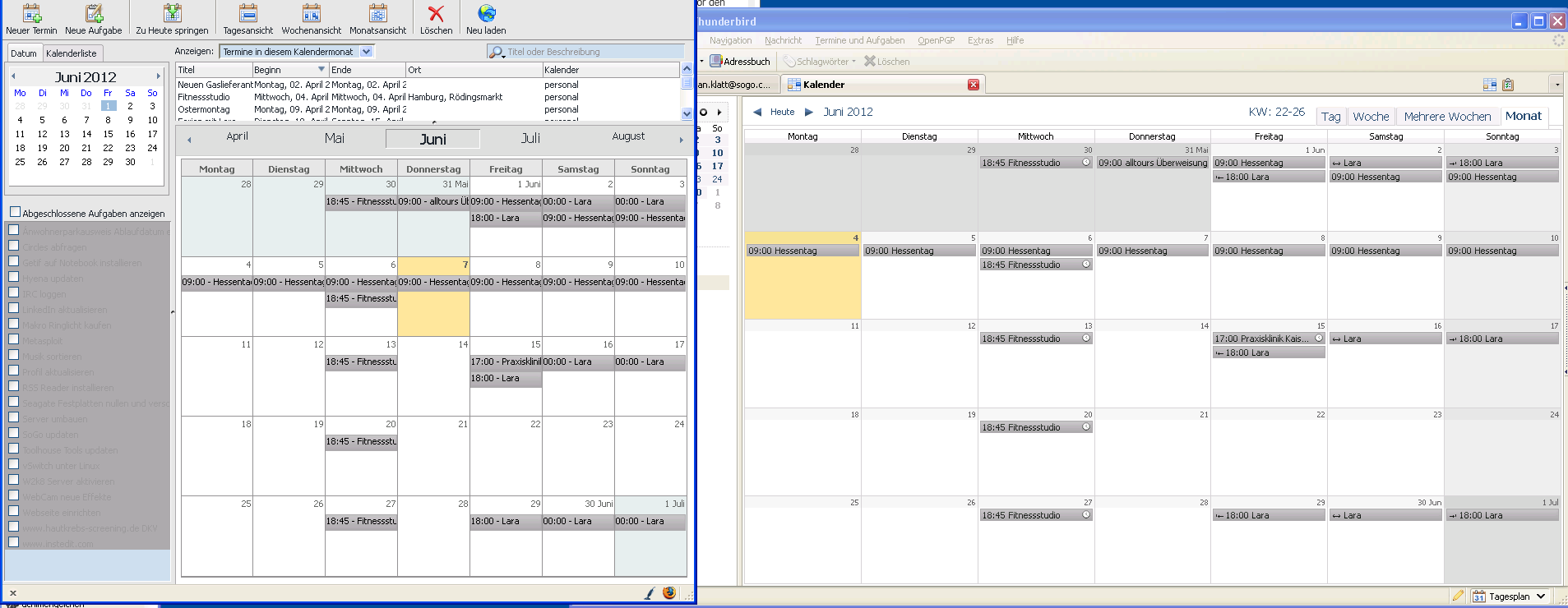The image size is (1568, 608).
Task: Click the Neu laden globe icon
Action: point(486,14)
